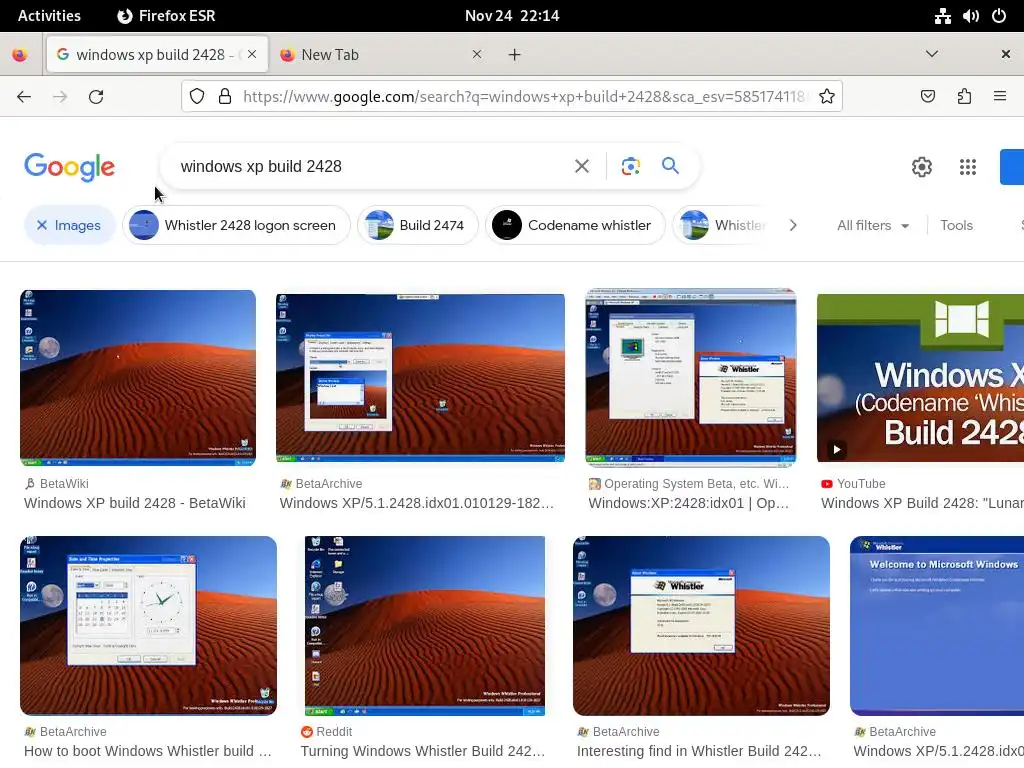Image resolution: width=1024 pixels, height=768 pixels.
Task: Open the tracking protection shield icon
Action: click(x=197, y=97)
